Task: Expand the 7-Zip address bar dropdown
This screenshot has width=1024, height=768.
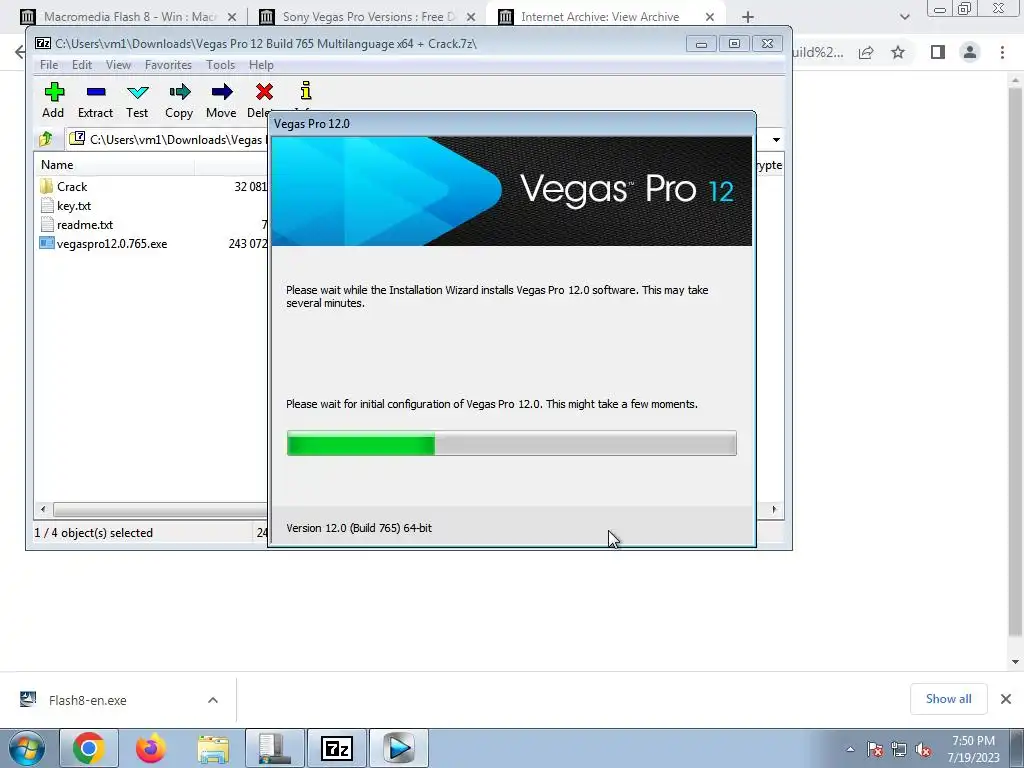Action: click(776, 140)
